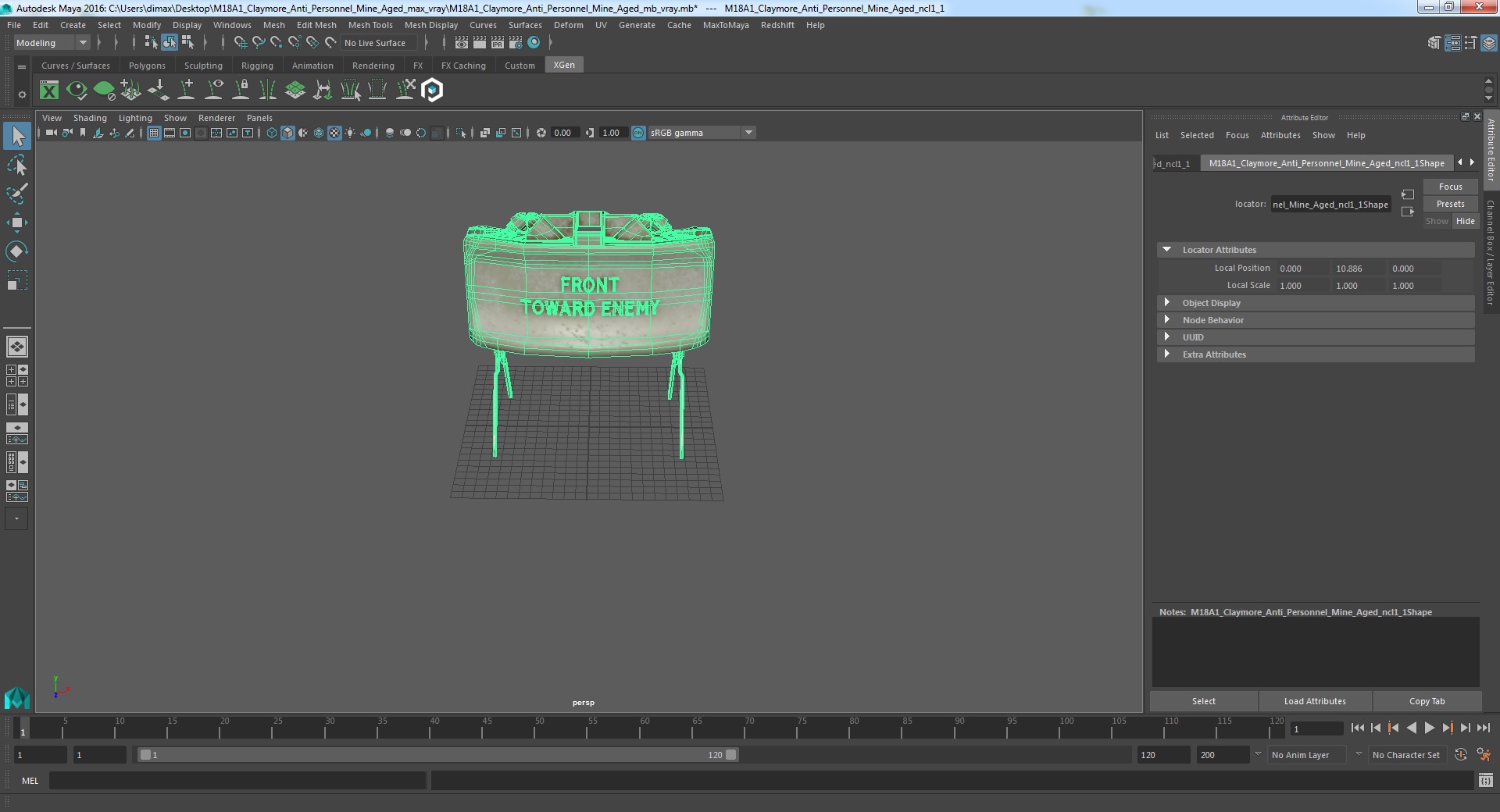Open Render View clapperboard icon

462,43
